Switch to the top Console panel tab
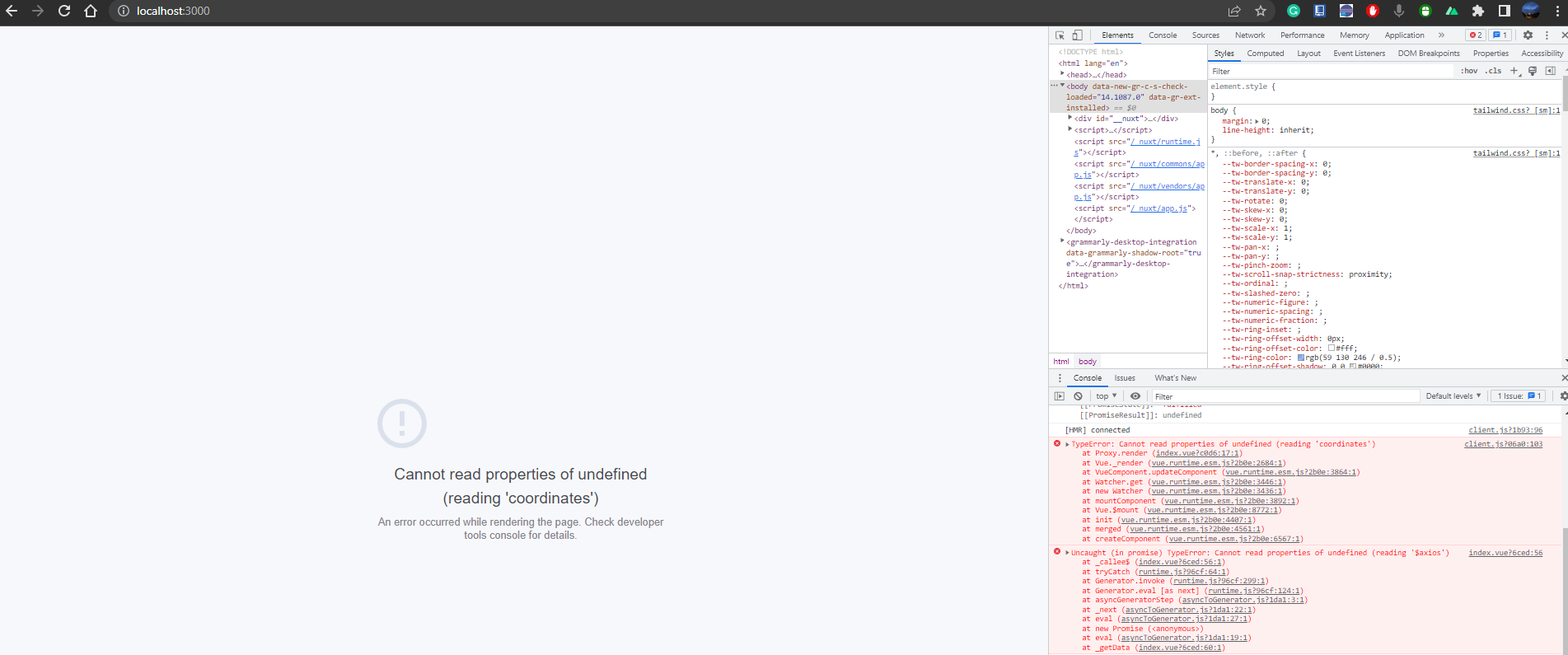Image resolution: width=1568 pixels, height=655 pixels. [1163, 35]
